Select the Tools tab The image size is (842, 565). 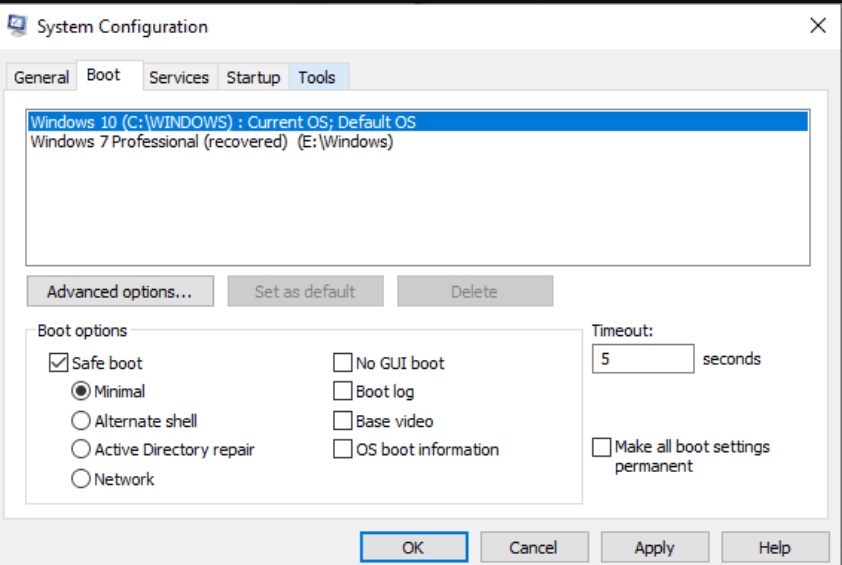coord(317,77)
